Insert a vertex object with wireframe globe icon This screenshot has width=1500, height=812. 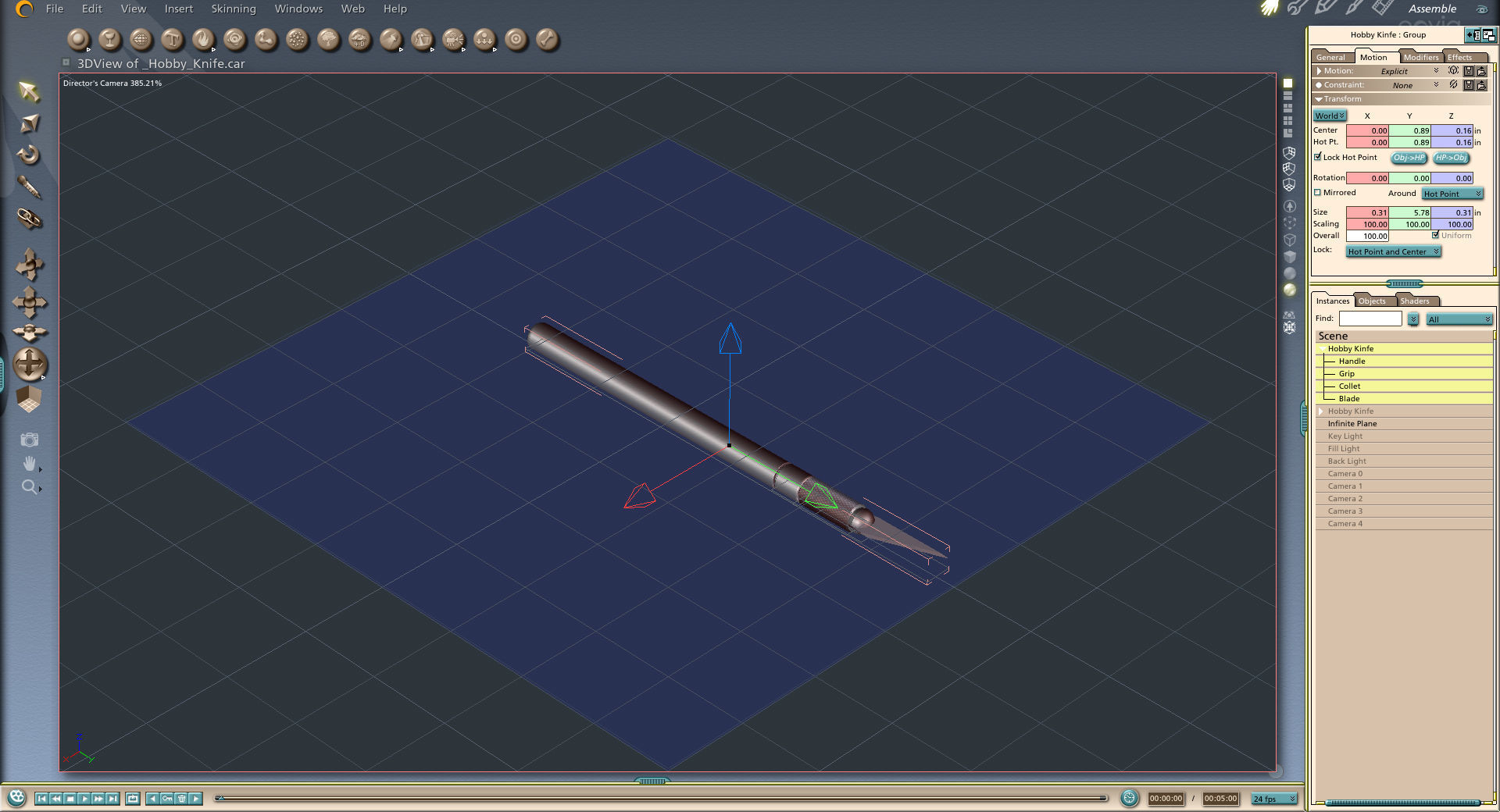(141, 39)
